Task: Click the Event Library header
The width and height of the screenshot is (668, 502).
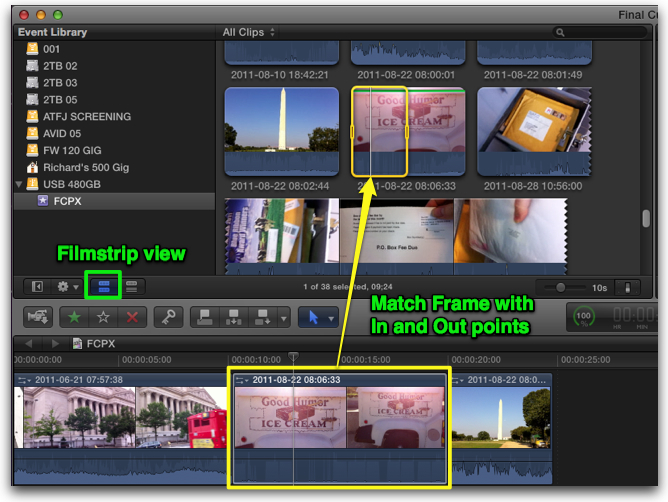Action: tap(52, 32)
